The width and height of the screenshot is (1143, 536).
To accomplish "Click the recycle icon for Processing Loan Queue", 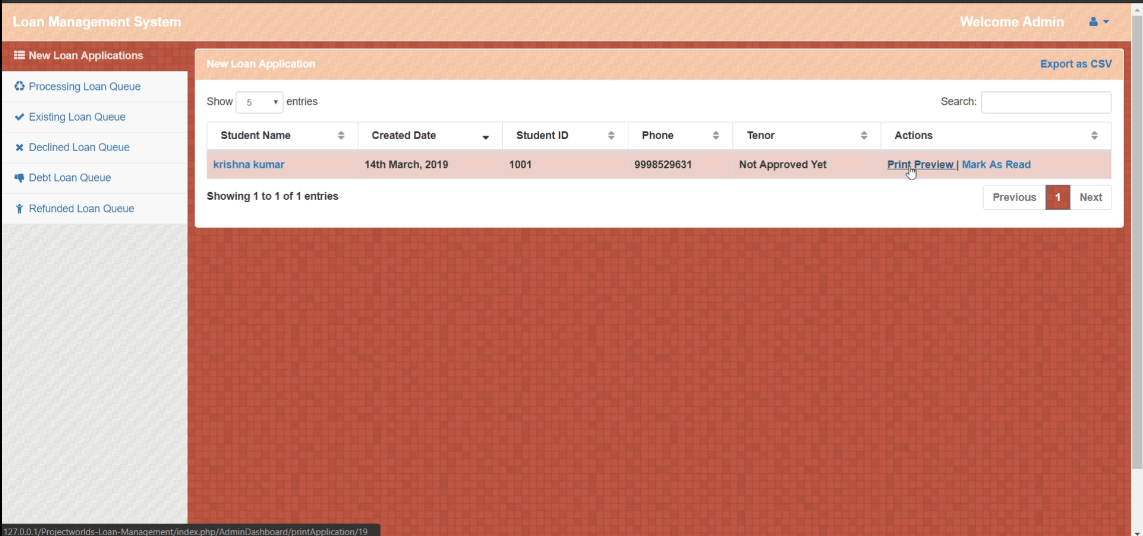I will coord(19,87).
